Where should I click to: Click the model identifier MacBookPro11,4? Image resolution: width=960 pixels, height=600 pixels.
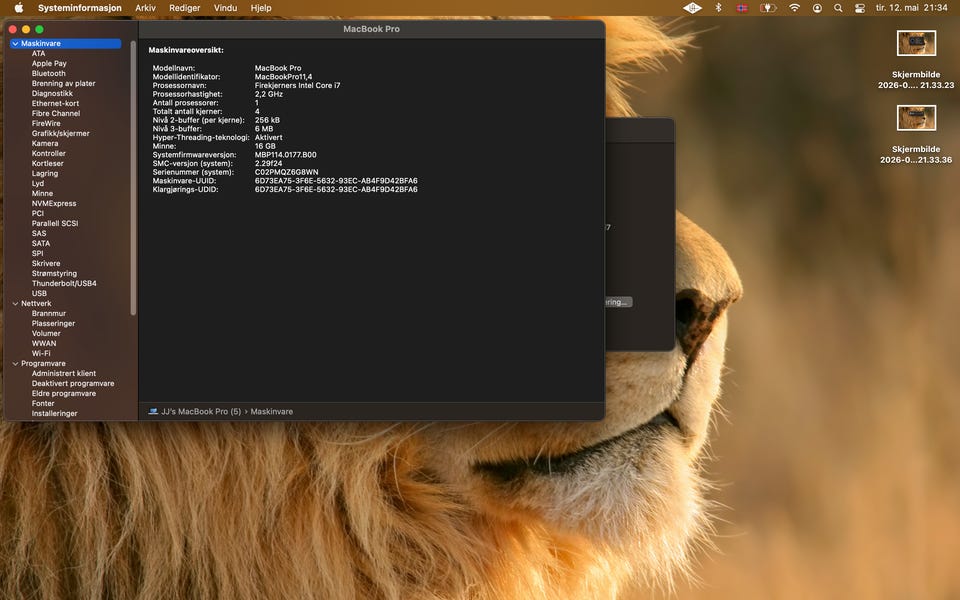[x=283, y=77]
